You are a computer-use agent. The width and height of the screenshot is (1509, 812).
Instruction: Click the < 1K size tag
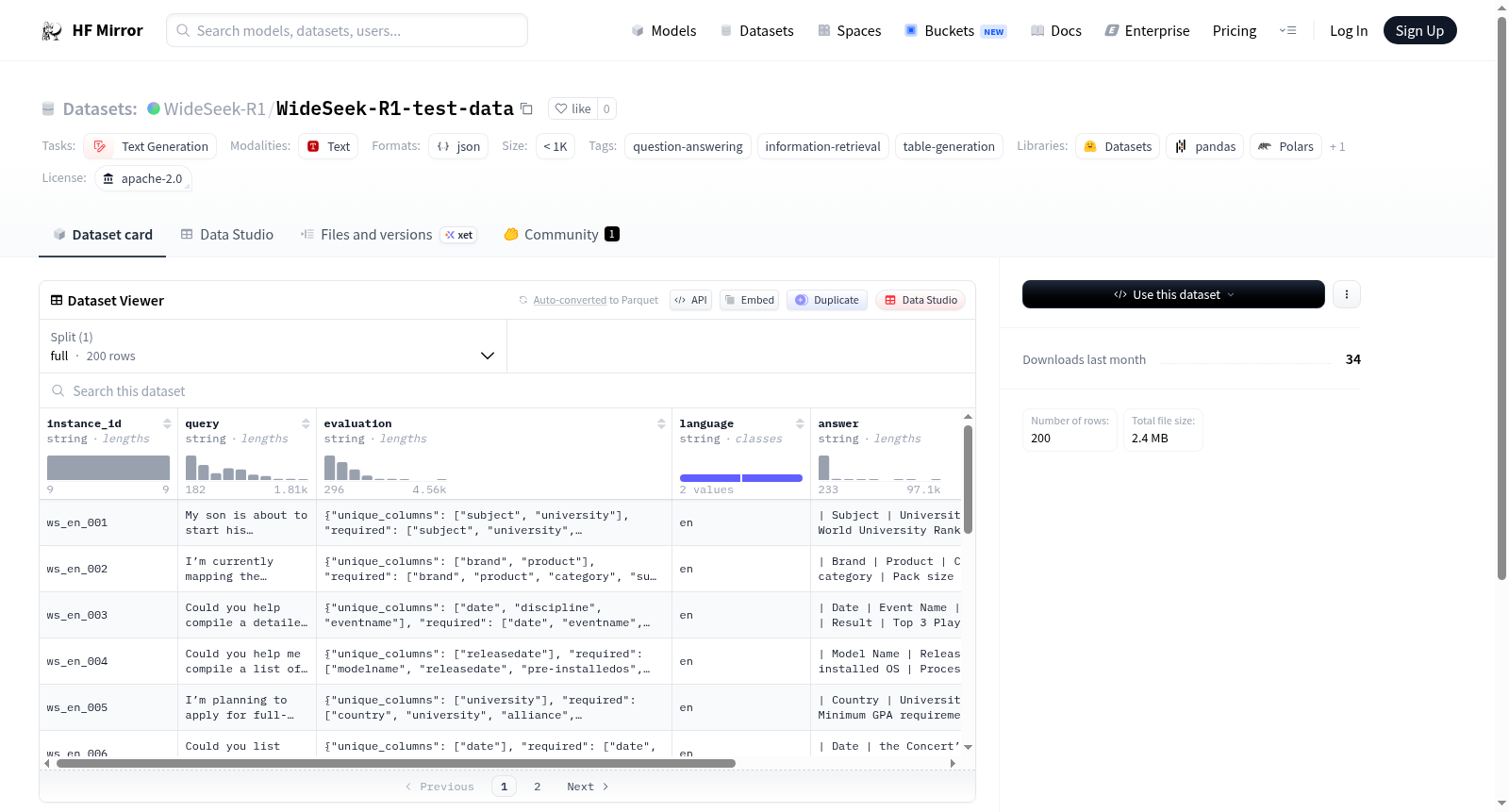(556, 146)
